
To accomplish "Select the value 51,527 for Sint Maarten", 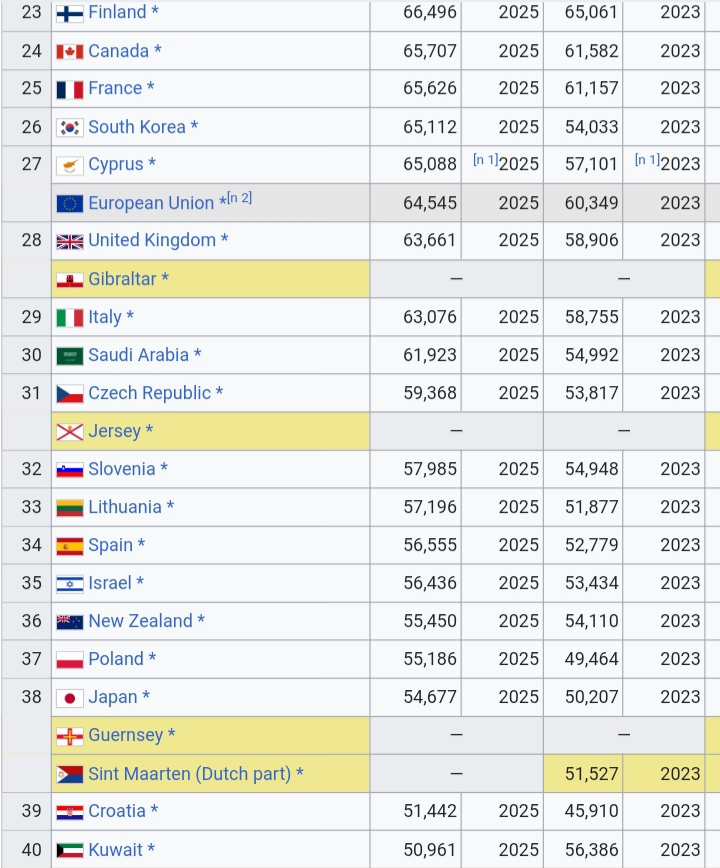I will [592, 774].
